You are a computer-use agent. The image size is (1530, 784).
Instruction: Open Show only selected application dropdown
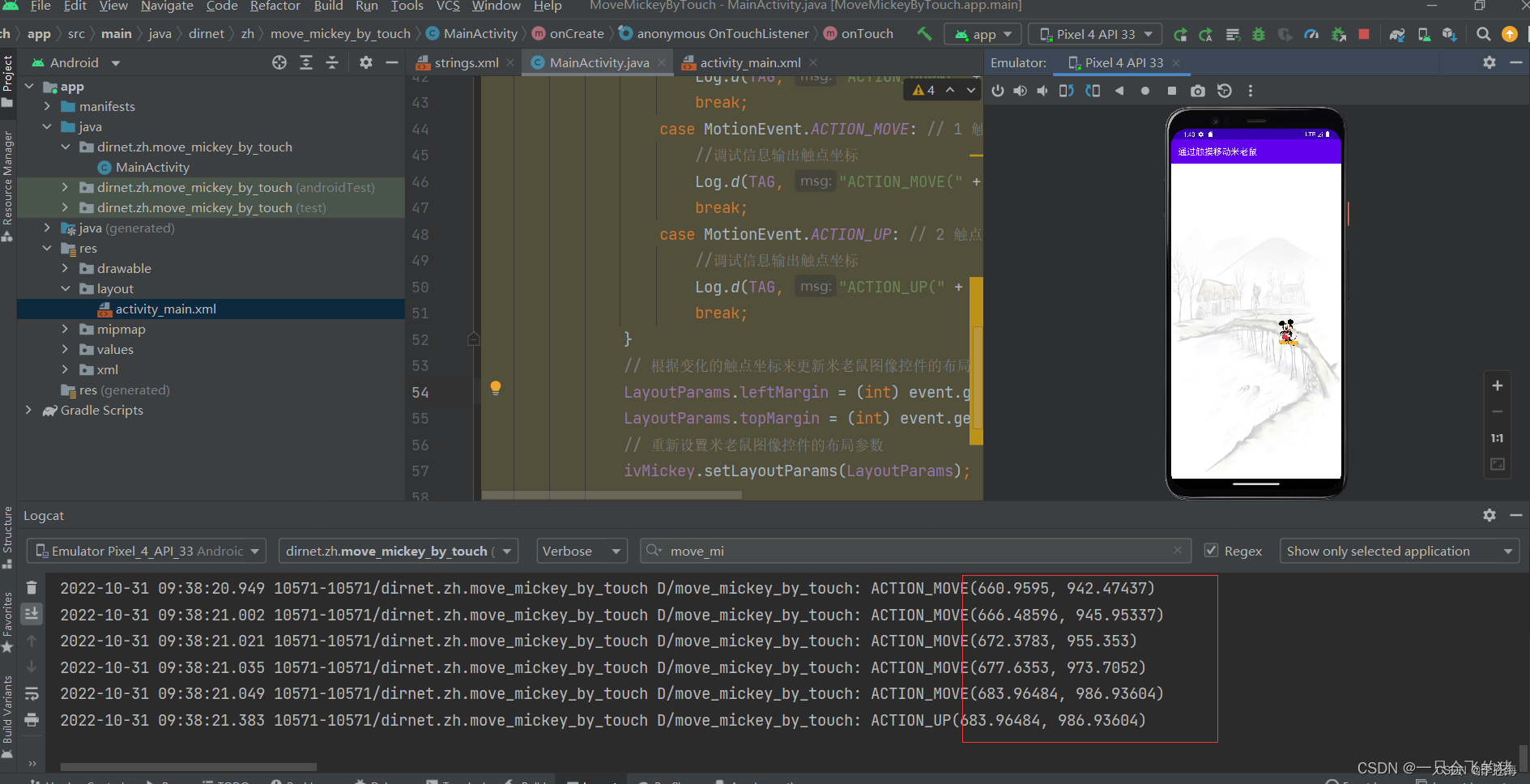tap(1400, 551)
